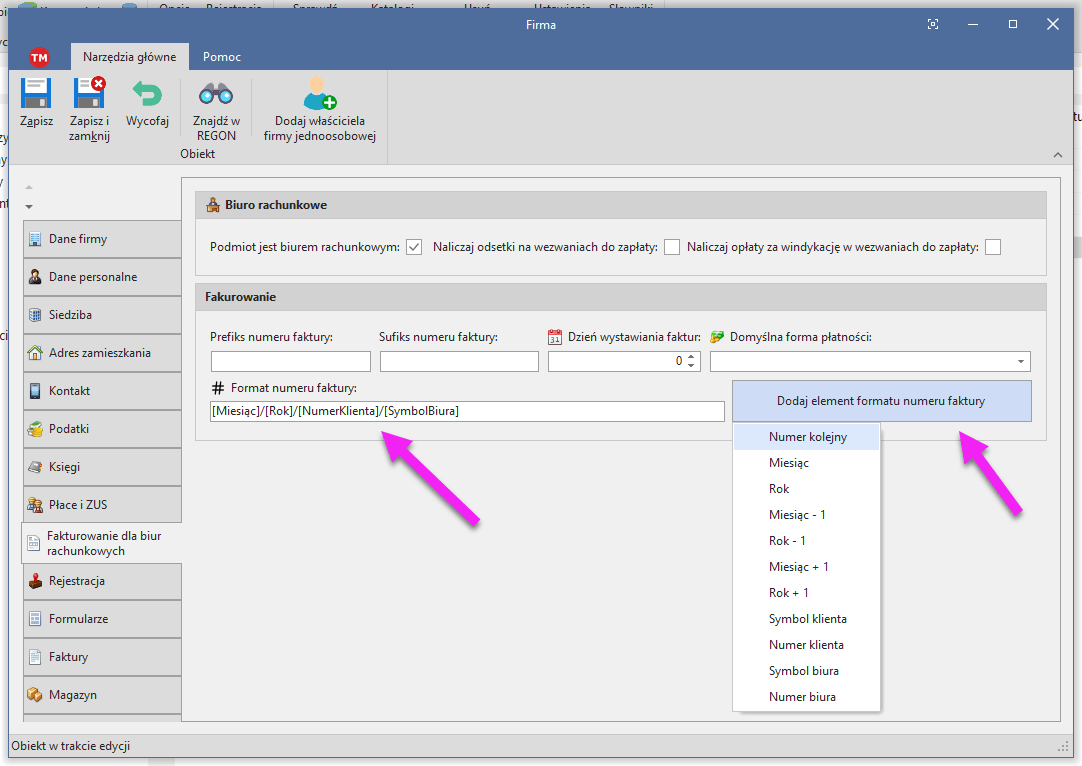Click the Wycofaj undo arrow icon

coord(147,94)
